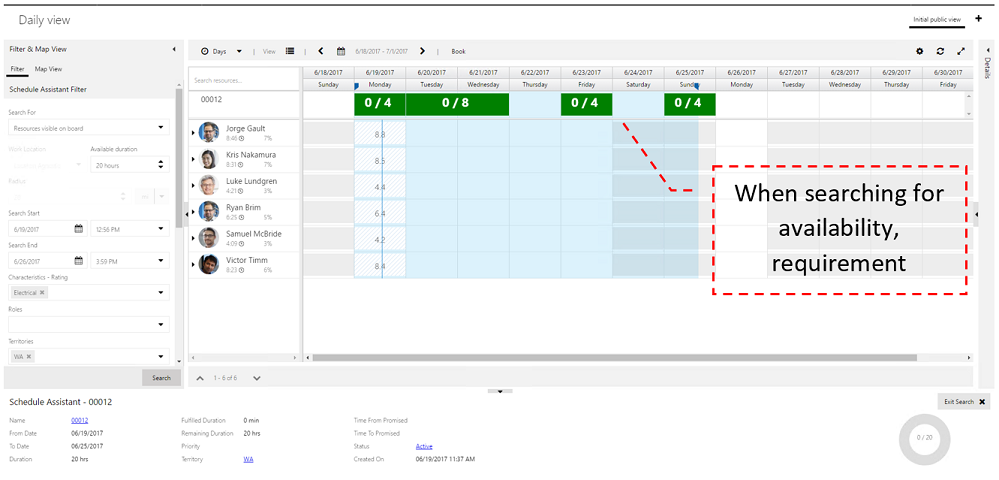Image resolution: width=999 pixels, height=480 pixels.
Task: Click the Search button in filter panel
Action: 161,378
